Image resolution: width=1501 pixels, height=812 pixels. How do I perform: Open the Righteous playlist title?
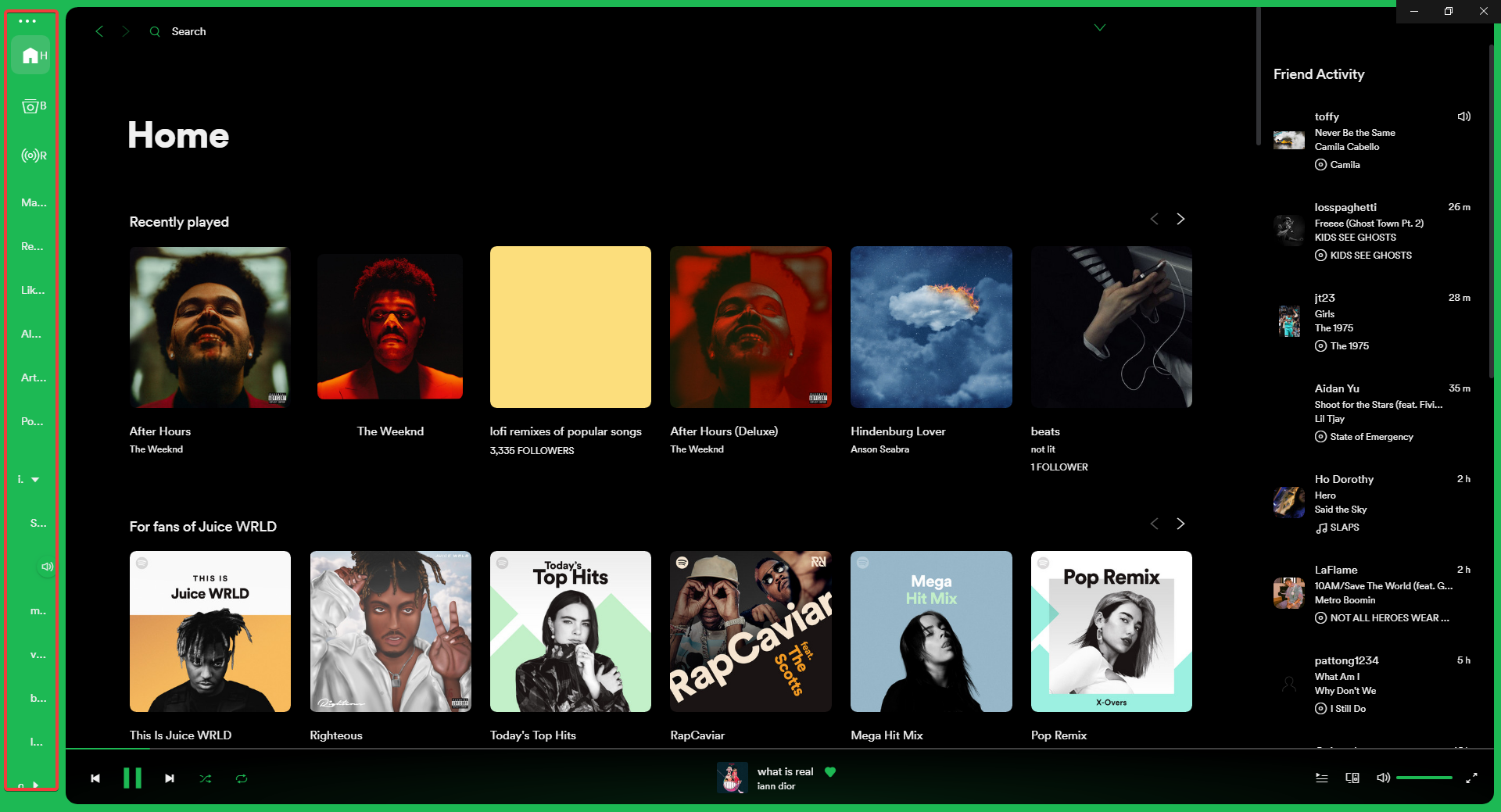pyautogui.click(x=335, y=735)
